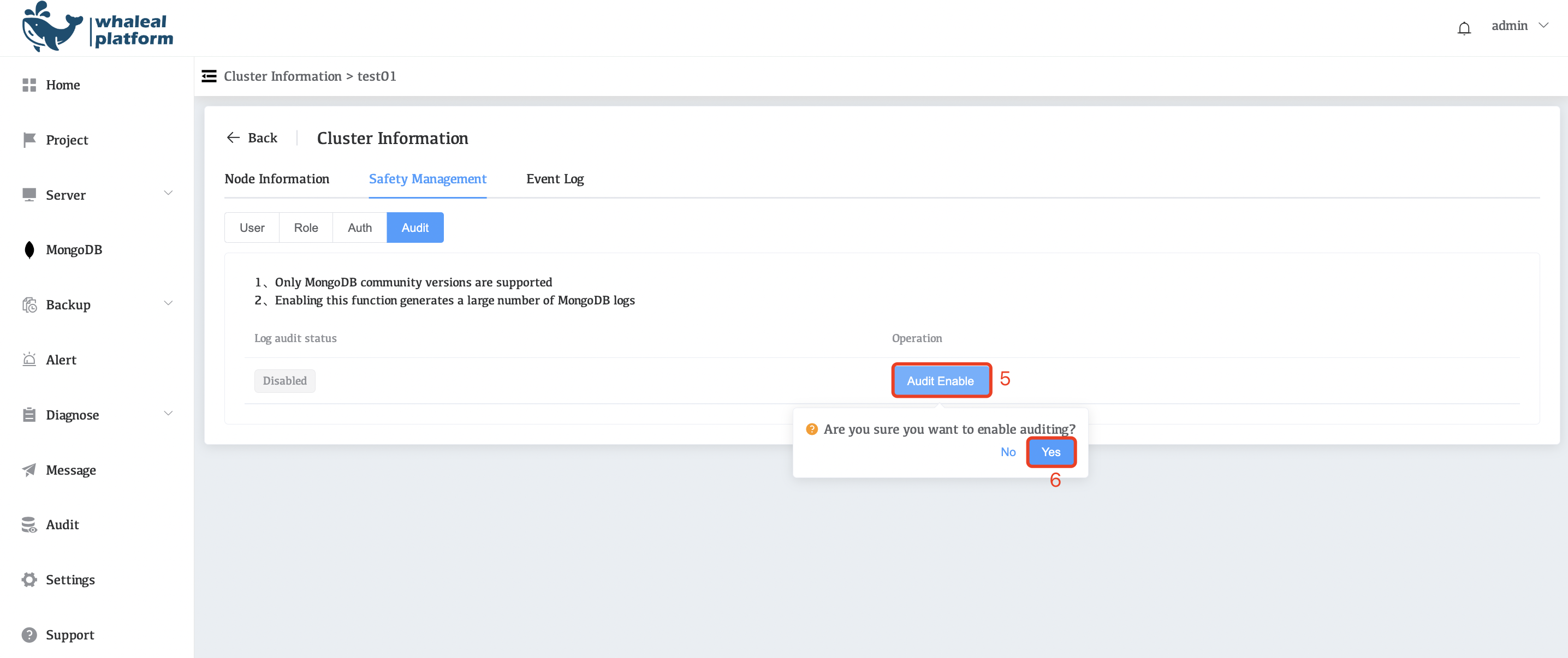Screen dimensions: 1568x658
Task: Click Yes to confirm enabling auditing
Action: tap(1050, 452)
